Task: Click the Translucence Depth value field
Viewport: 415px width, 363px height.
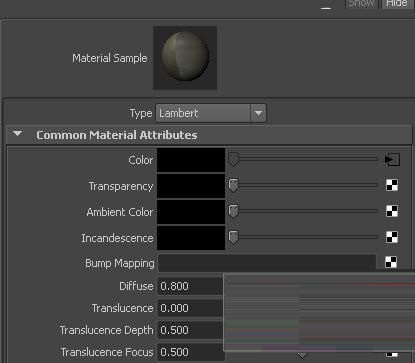Action: (190, 330)
